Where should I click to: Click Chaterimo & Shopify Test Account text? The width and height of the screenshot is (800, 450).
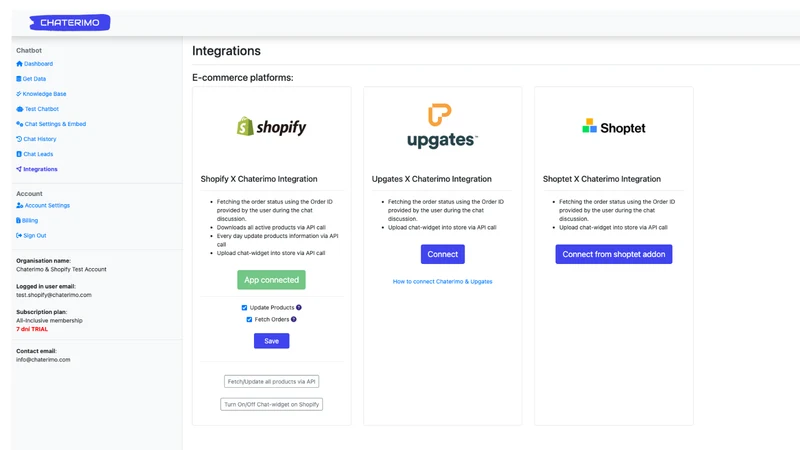pos(61,269)
